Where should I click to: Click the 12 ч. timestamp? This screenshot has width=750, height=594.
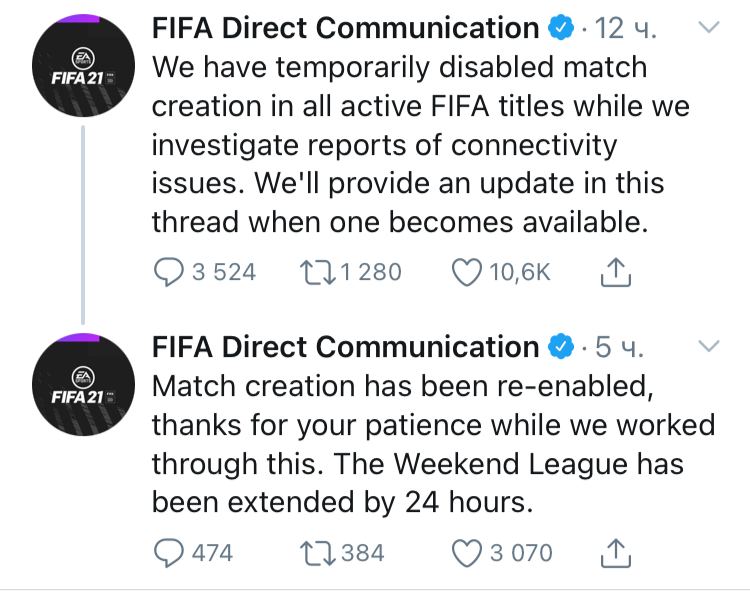tap(626, 29)
